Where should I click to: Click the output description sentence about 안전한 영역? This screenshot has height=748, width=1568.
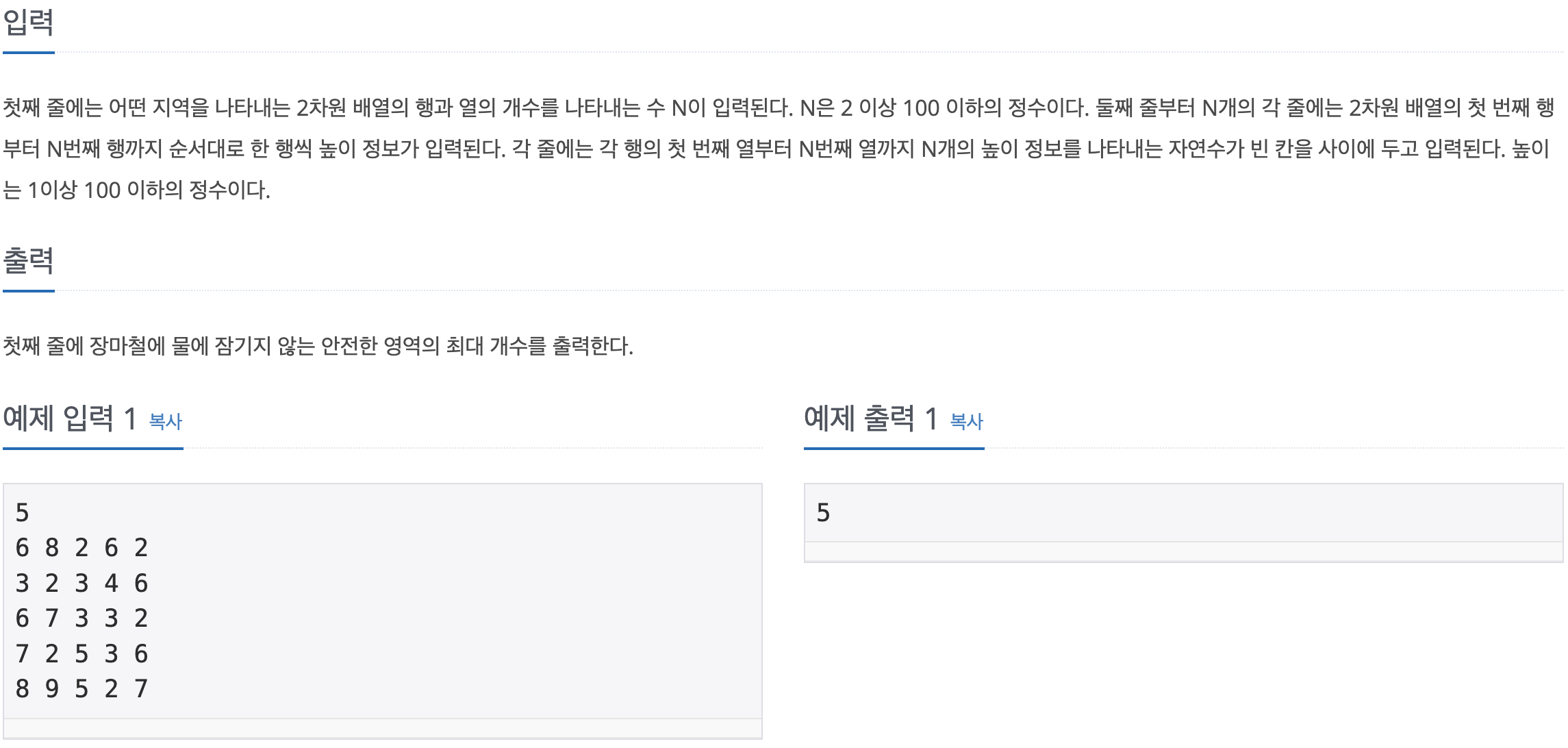(x=318, y=346)
